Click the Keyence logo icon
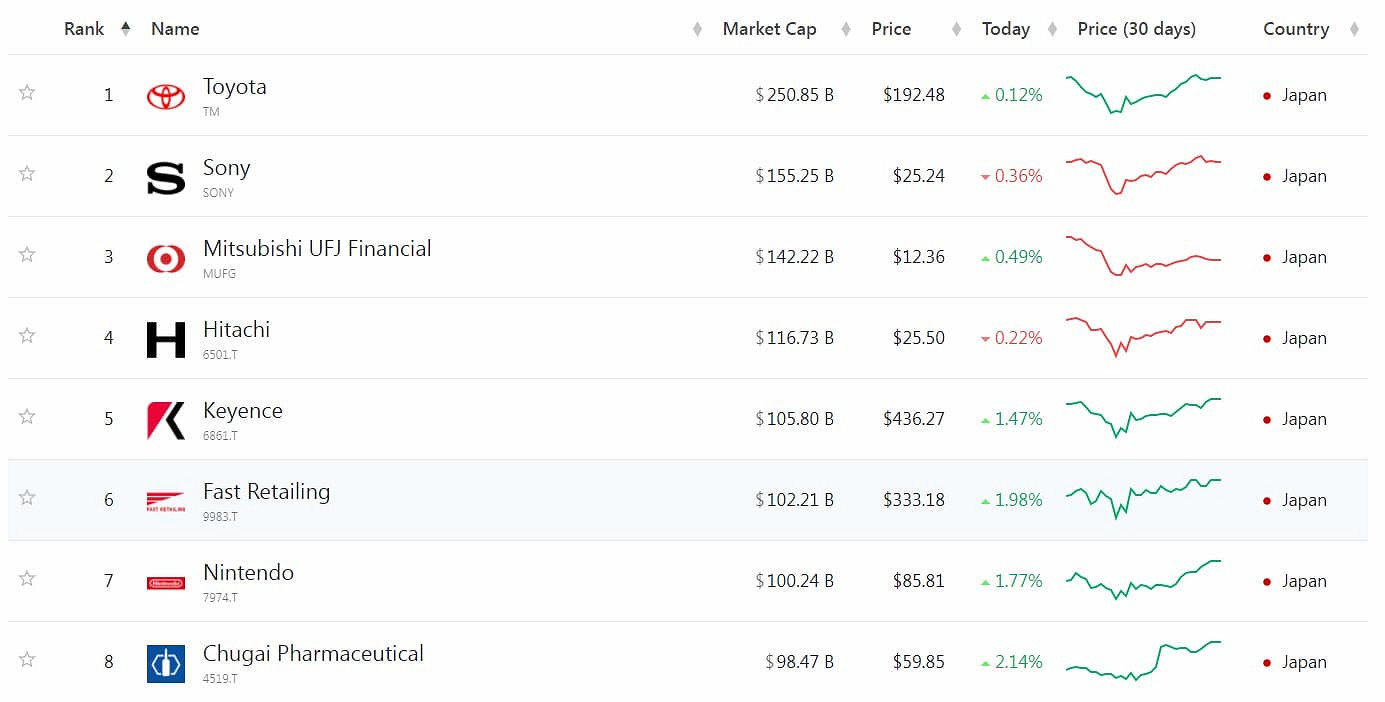 [x=166, y=420]
